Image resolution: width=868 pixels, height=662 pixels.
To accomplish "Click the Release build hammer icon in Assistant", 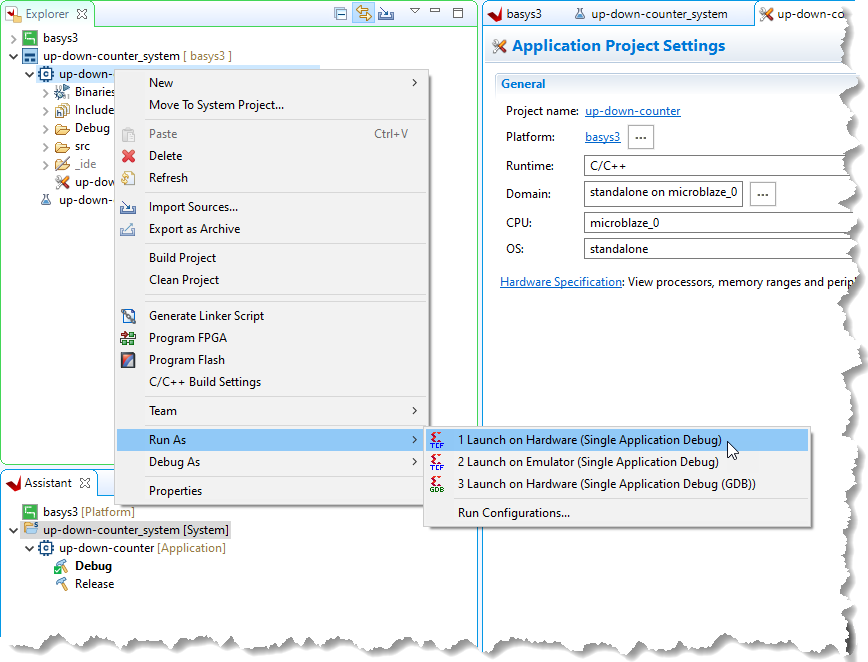I will tap(61, 584).
